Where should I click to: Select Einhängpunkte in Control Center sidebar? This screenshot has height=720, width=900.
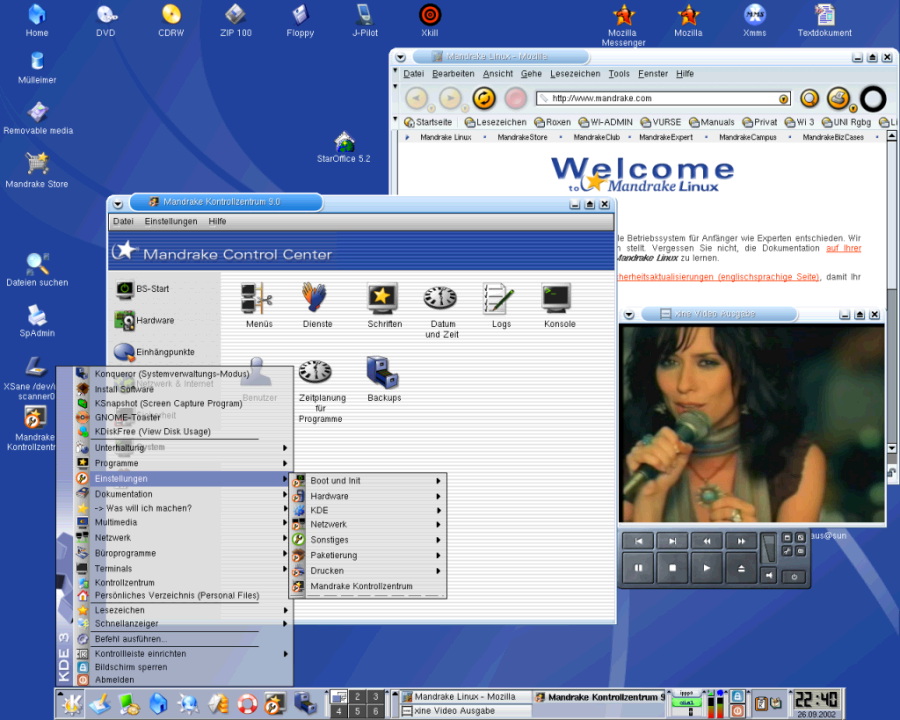pyautogui.click(x=154, y=352)
